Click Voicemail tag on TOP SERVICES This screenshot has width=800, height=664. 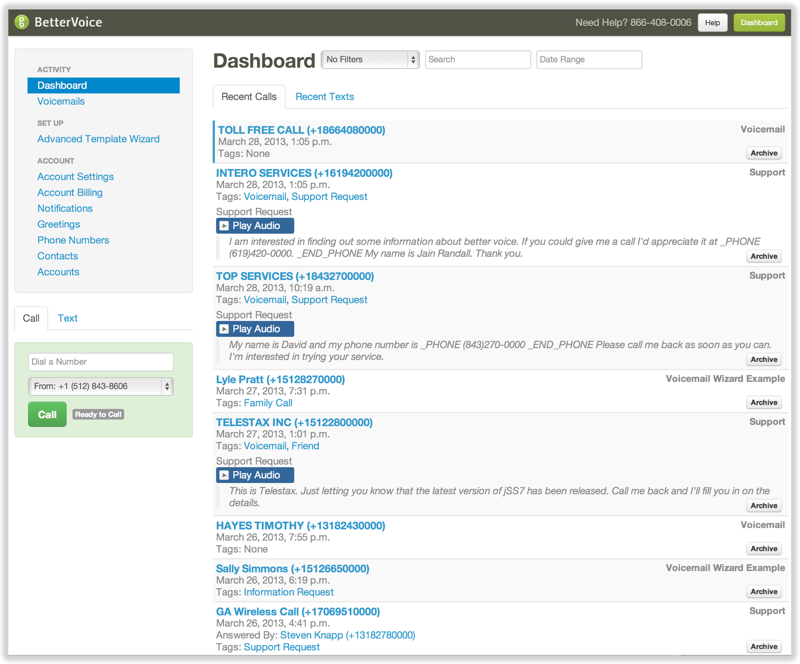[265, 300]
